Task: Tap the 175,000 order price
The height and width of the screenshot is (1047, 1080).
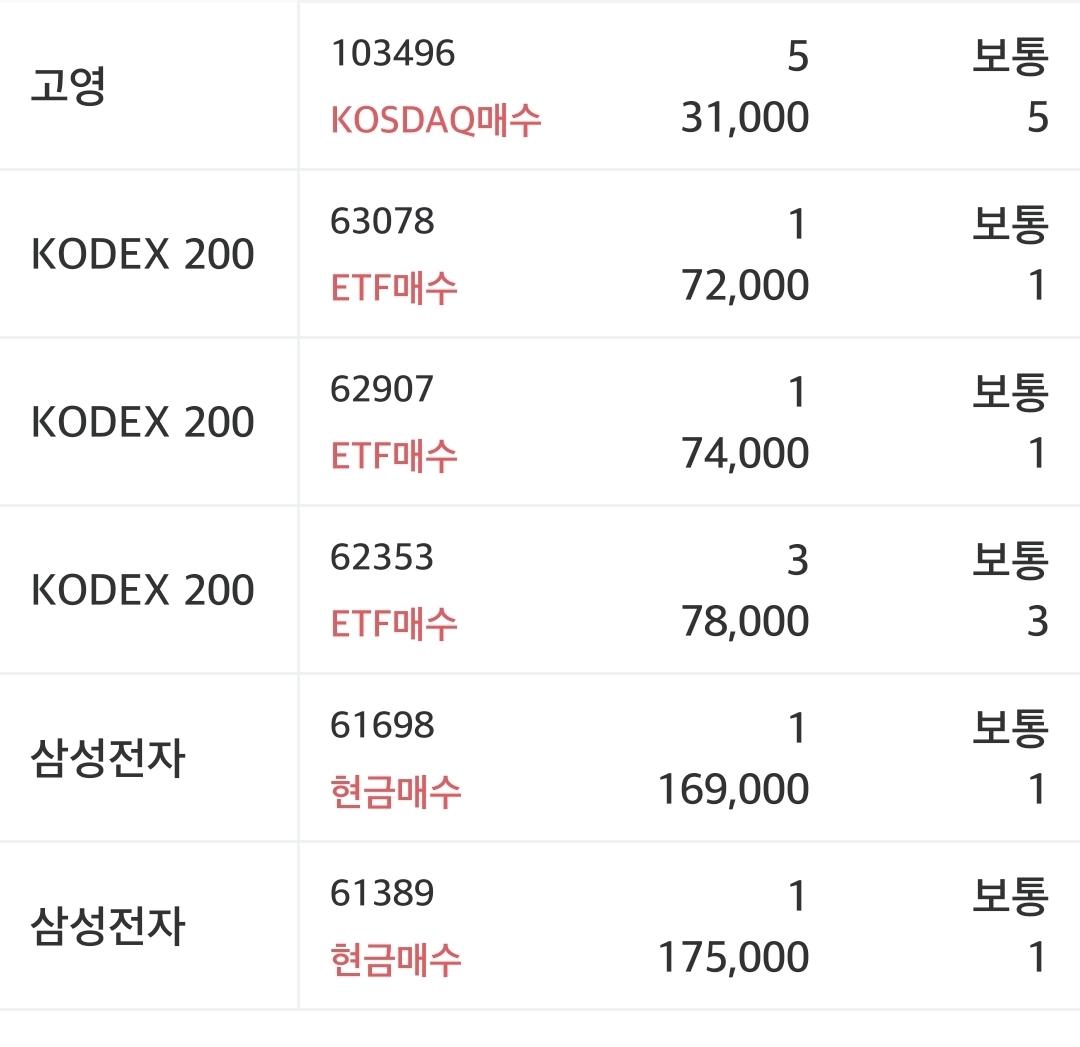Action: click(x=733, y=958)
